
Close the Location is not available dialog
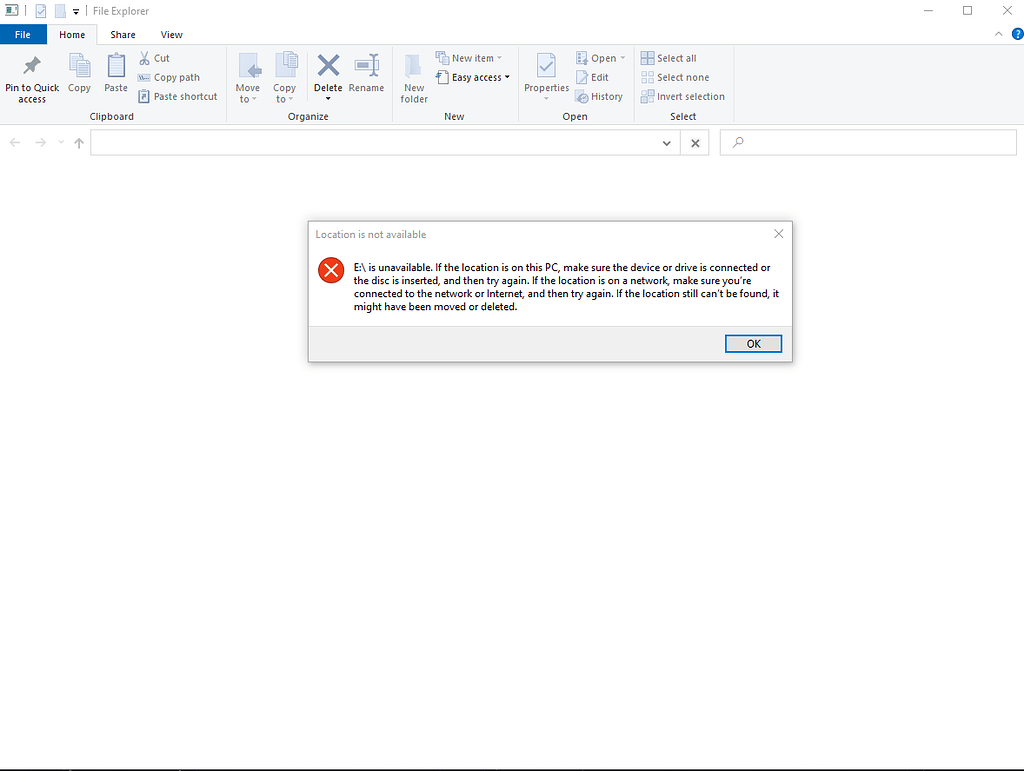(x=778, y=234)
